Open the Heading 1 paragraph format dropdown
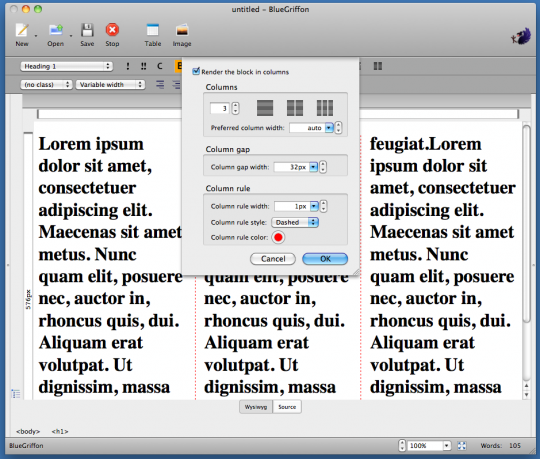This screenshot has height=459, width=540. pos(67,66)
